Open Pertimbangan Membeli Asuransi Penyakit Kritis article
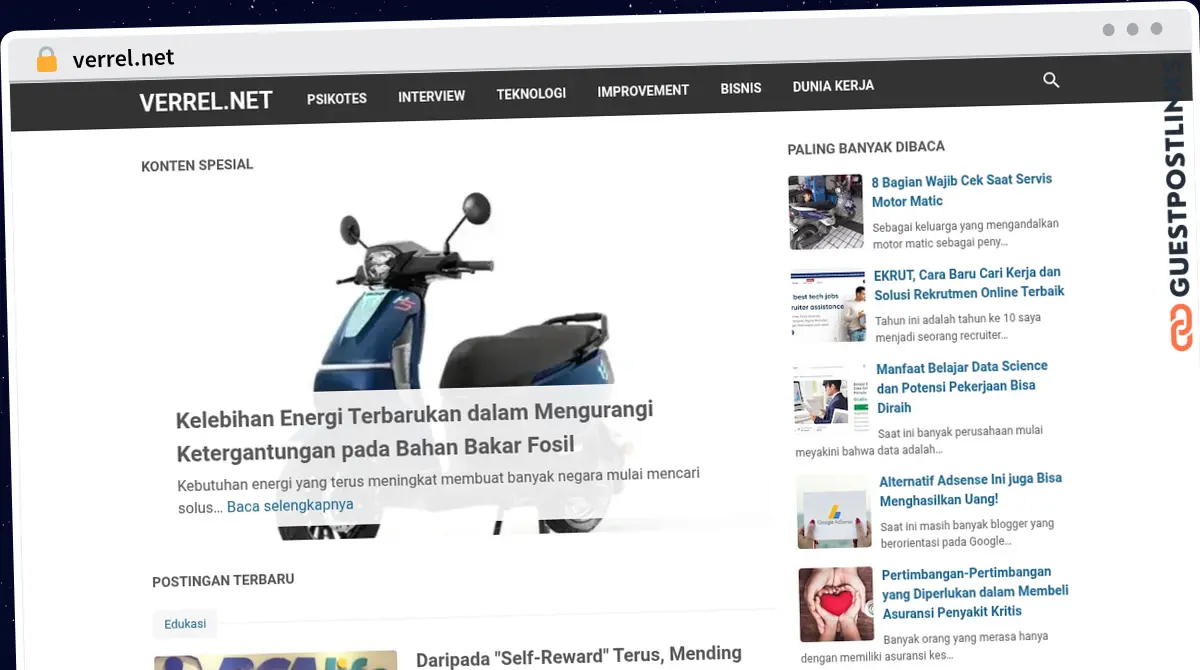The height and width of the screenshot is (670, 1200). pos(975,592)
